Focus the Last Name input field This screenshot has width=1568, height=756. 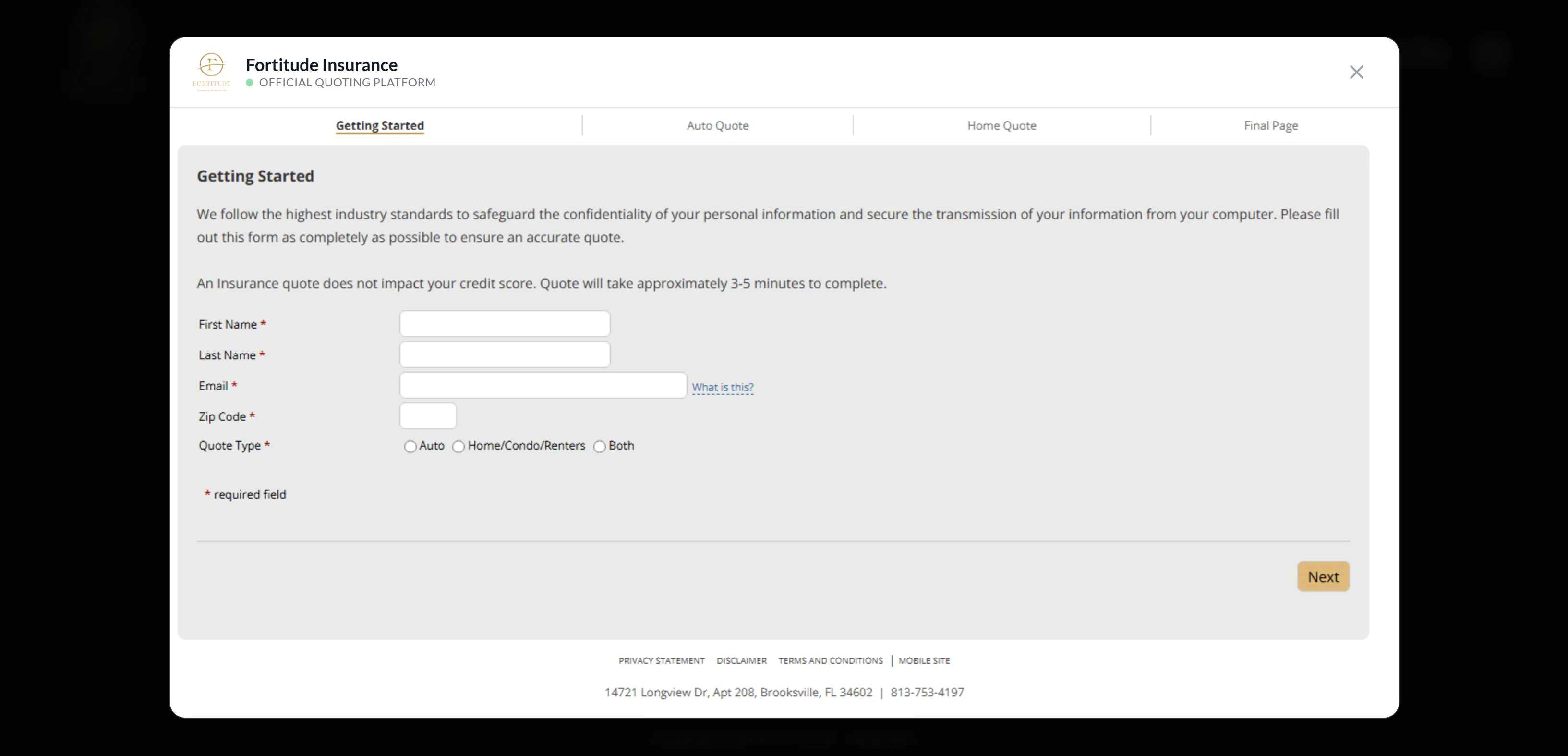pos(505,354)
